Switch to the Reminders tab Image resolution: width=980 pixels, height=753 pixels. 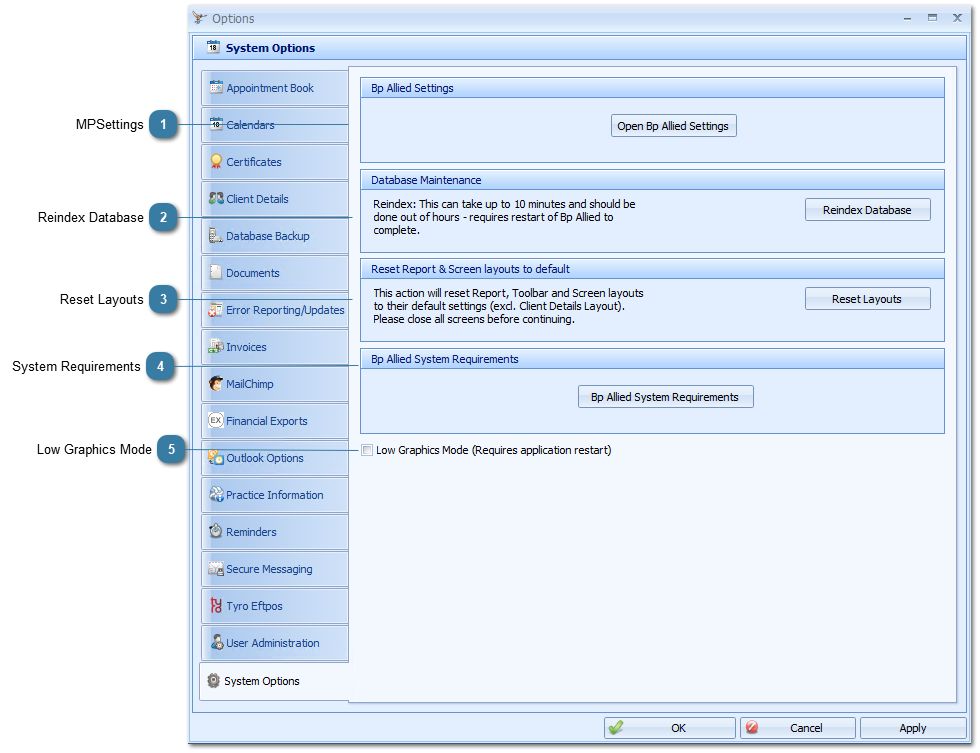(274, 532)
